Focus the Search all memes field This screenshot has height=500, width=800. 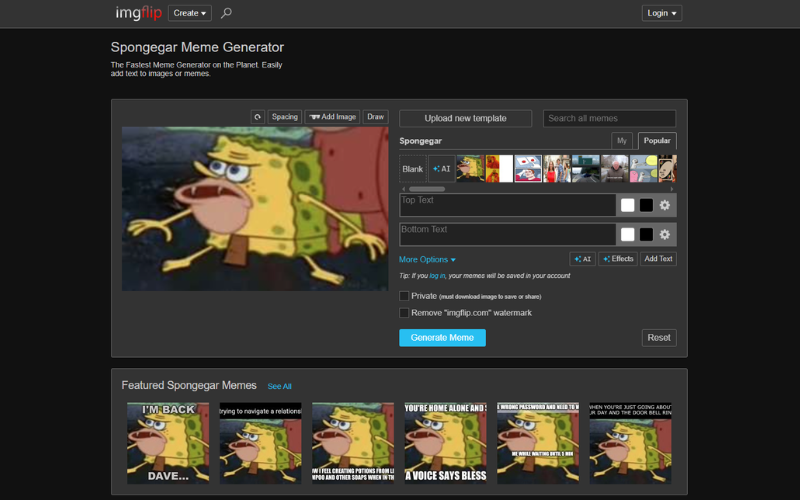click(609, 118)
